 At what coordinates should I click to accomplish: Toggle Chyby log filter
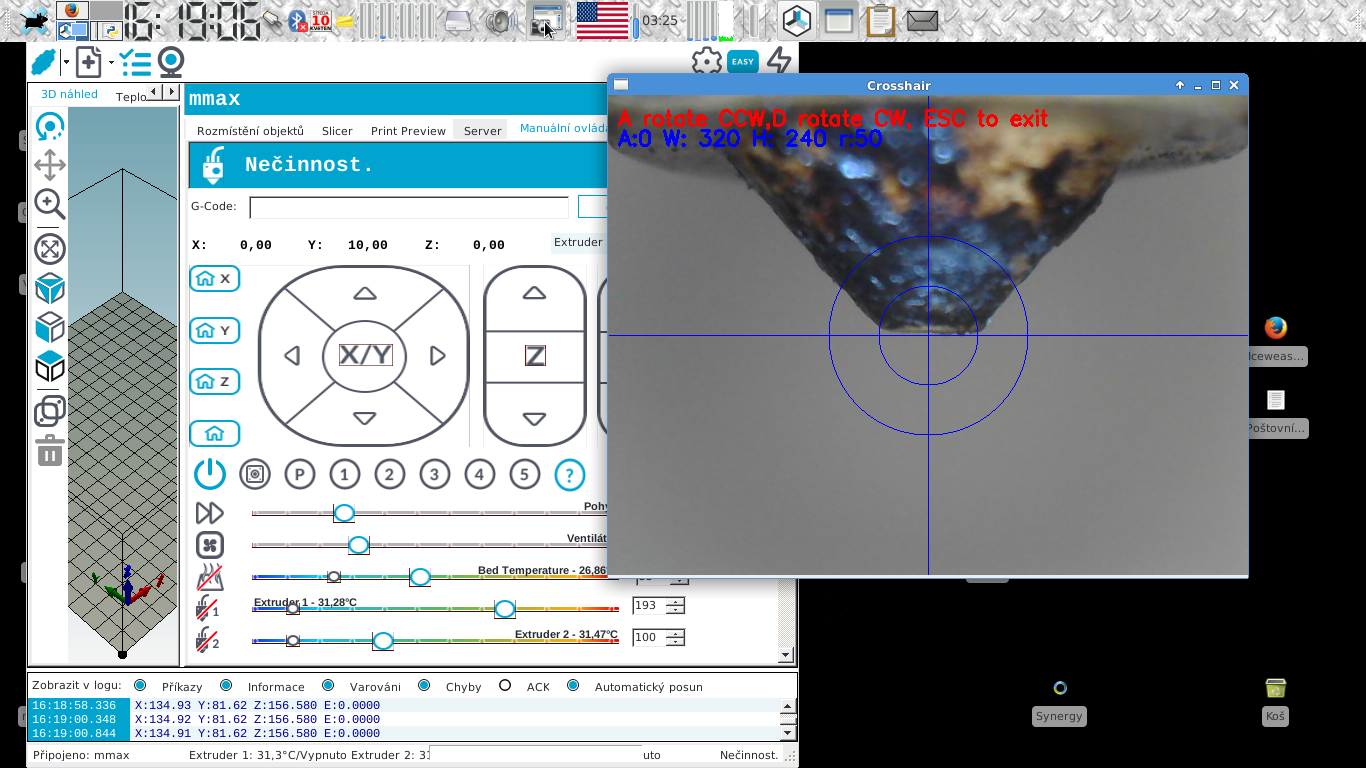424,686
